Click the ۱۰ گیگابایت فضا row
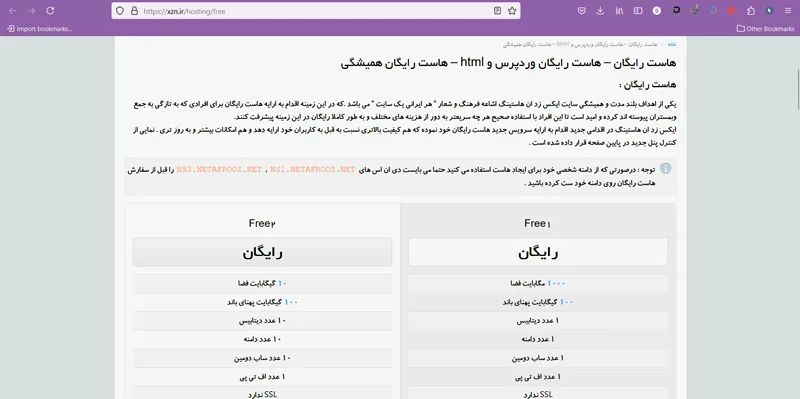 pyautogui.click(x=262, y=283)
